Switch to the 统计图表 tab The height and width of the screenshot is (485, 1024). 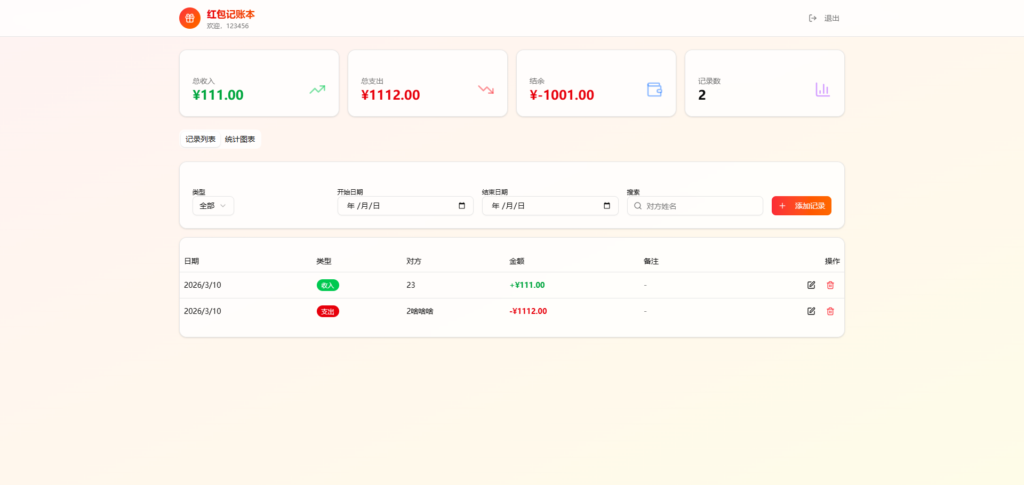[240, 139]
